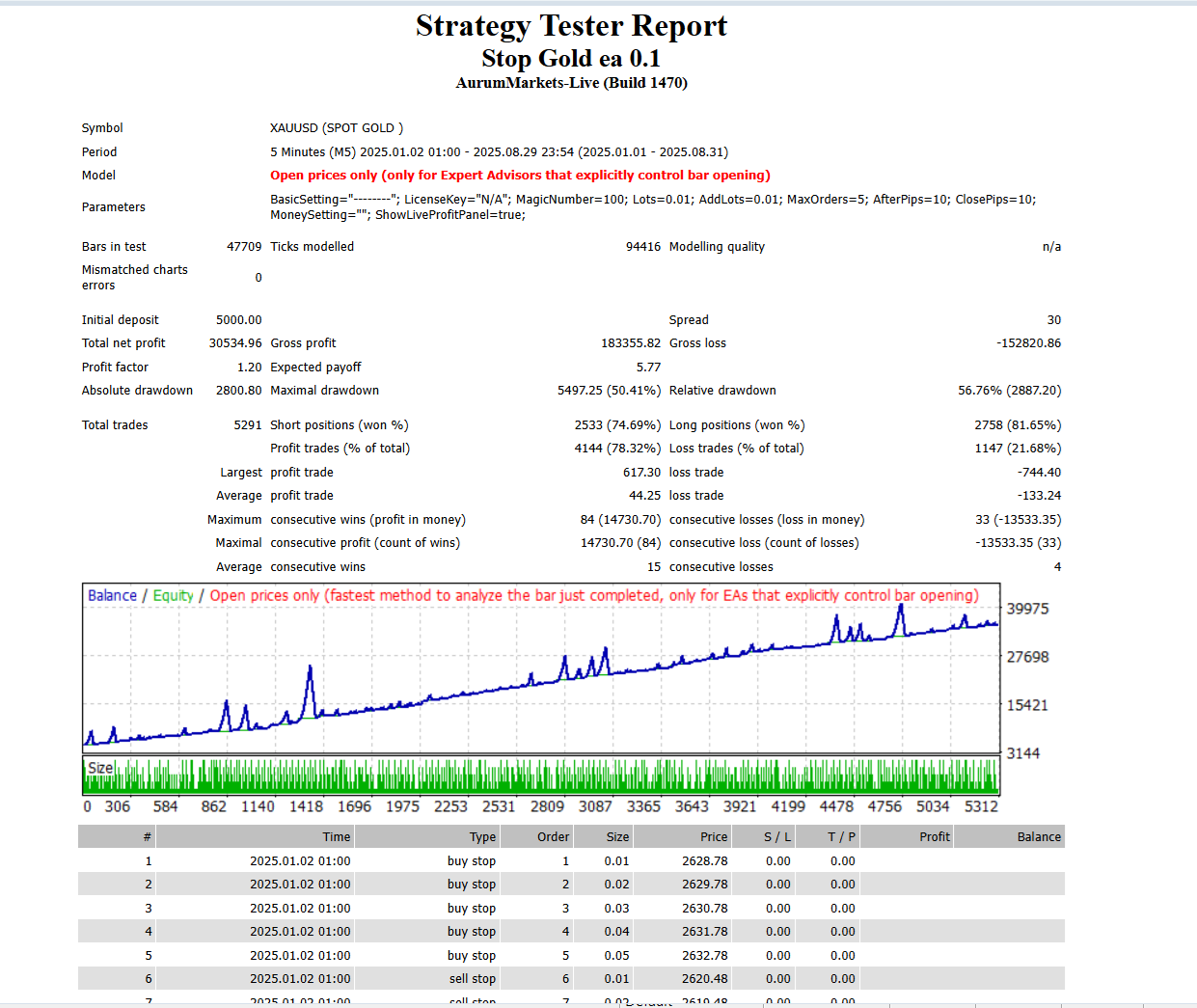
Task: Click Modelling quality value 'n/a'
Action: (x=1051, y=247)
